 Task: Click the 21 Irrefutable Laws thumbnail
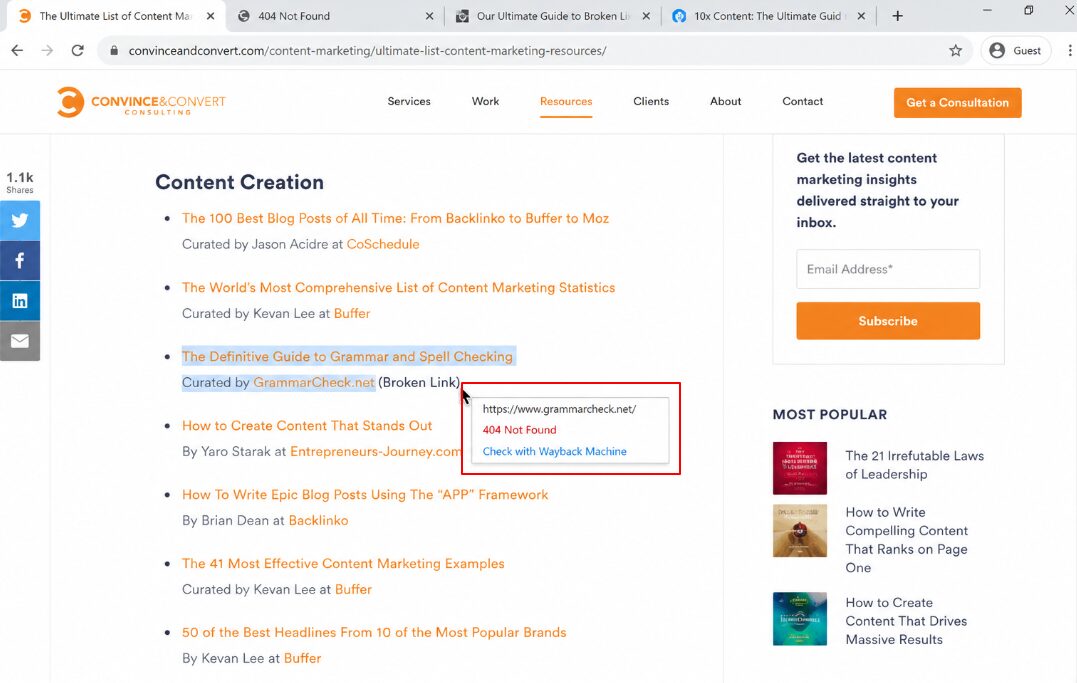(800, 468)
